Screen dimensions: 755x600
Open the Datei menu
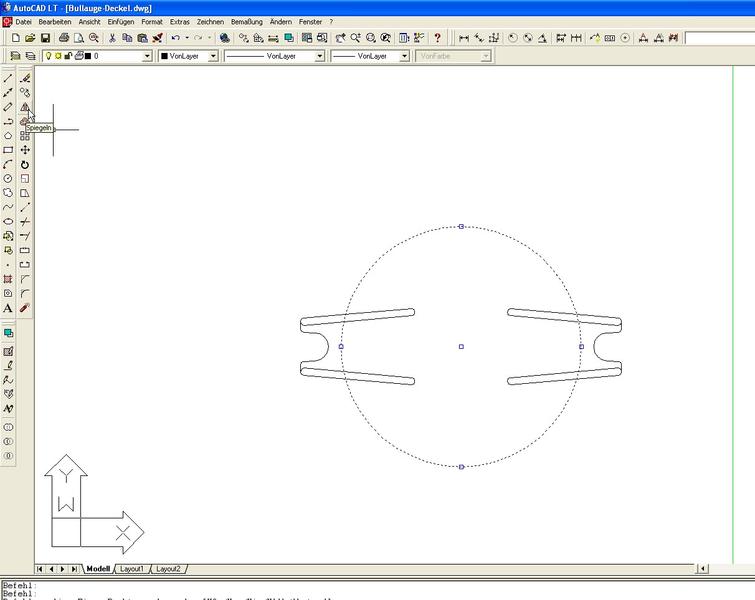(23, 22)
